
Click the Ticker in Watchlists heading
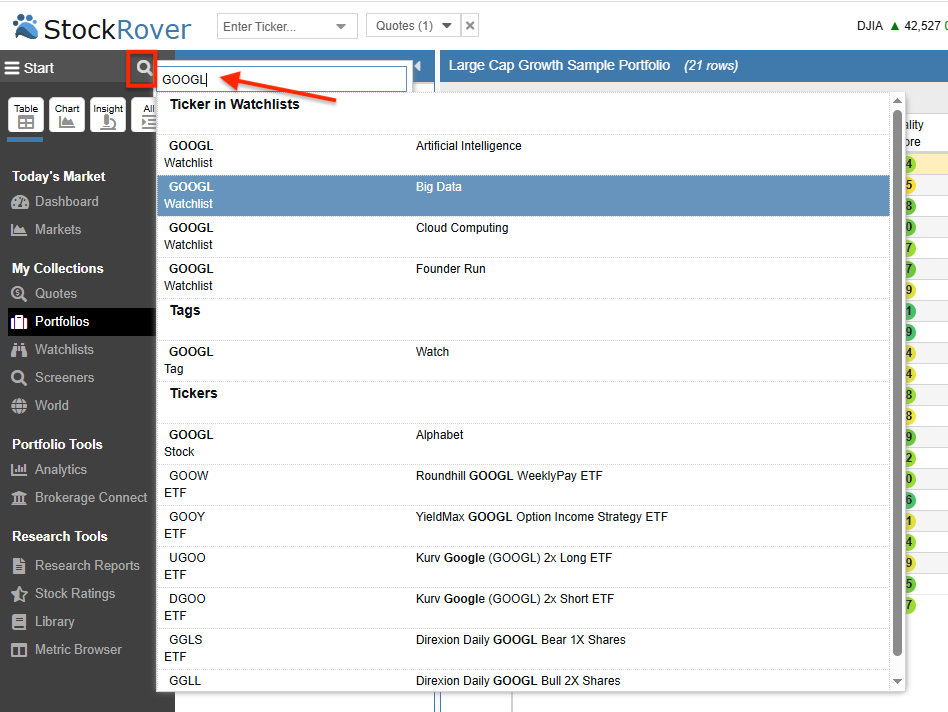(235, 105)
